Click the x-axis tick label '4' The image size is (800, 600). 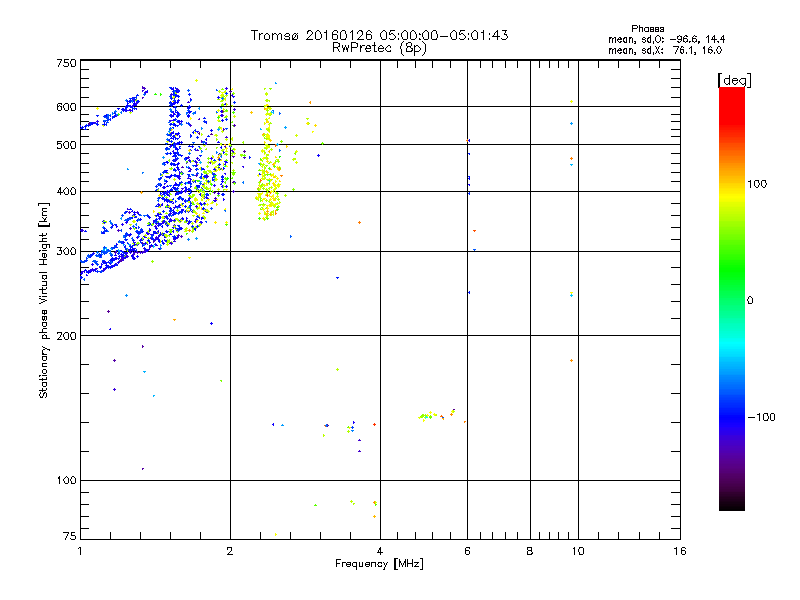[x=380, y=551]
